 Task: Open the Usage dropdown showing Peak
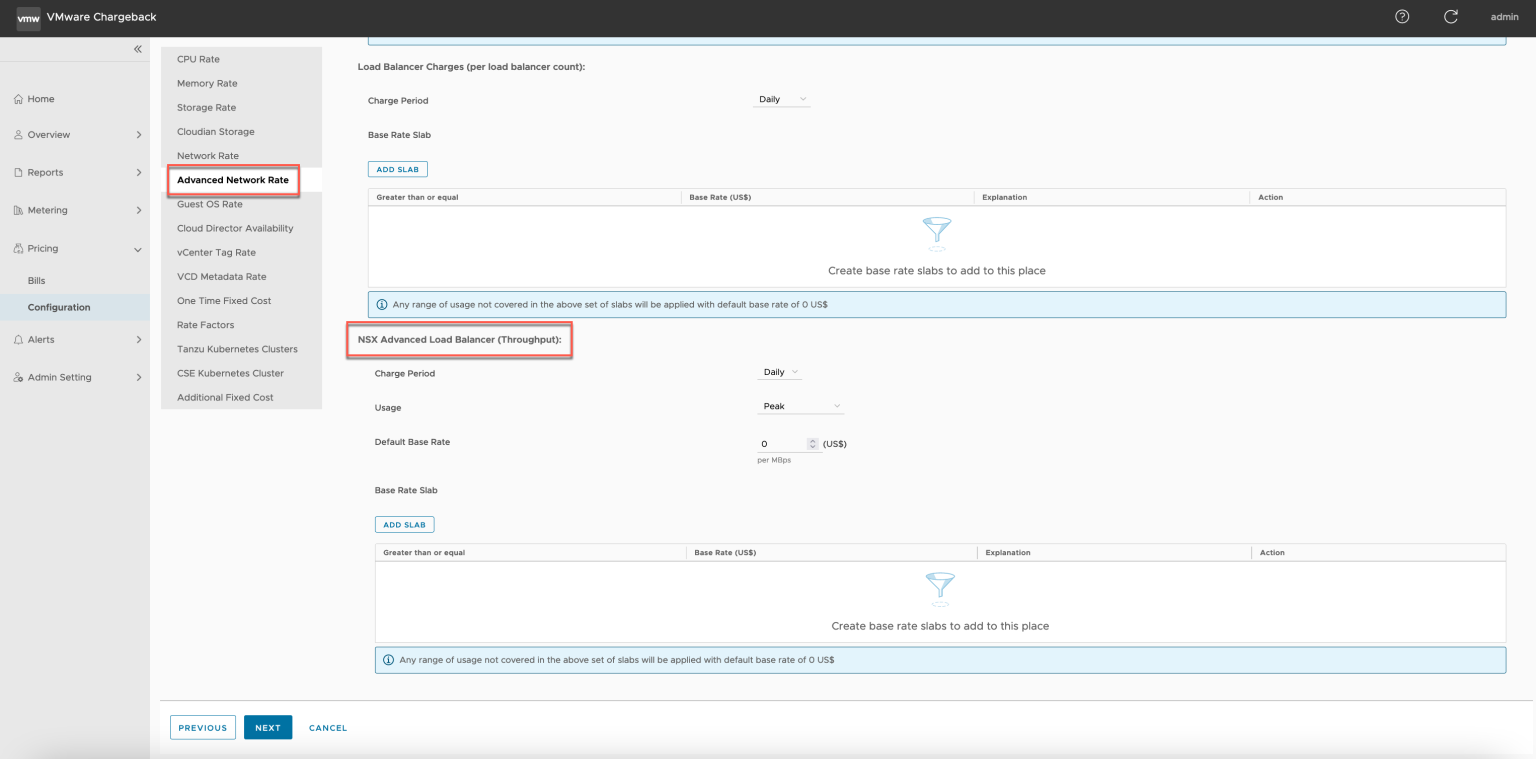[800, 406]
